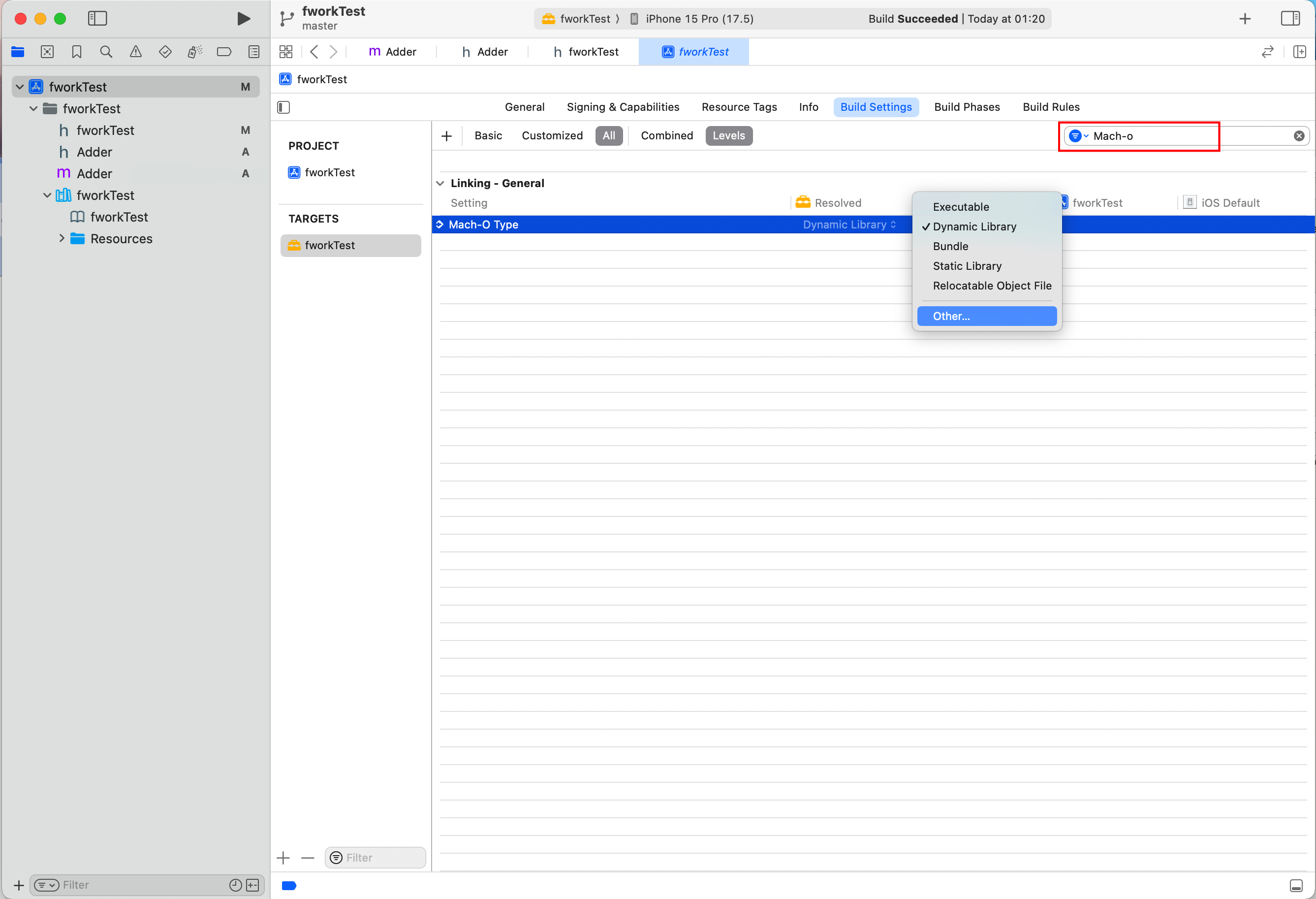Show Basic build settings
Screen dimensions: 1316x899
click(488, 135)
